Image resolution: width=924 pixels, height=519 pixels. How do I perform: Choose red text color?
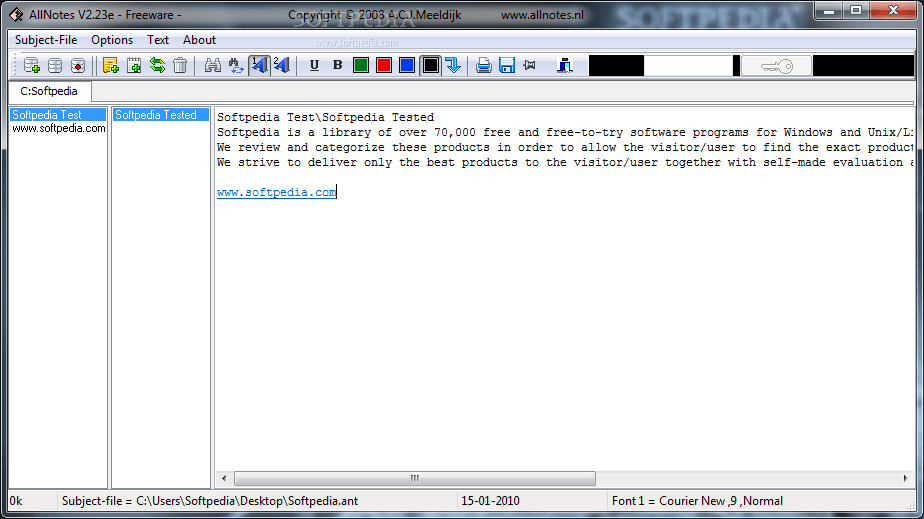[x=384, y=65]
